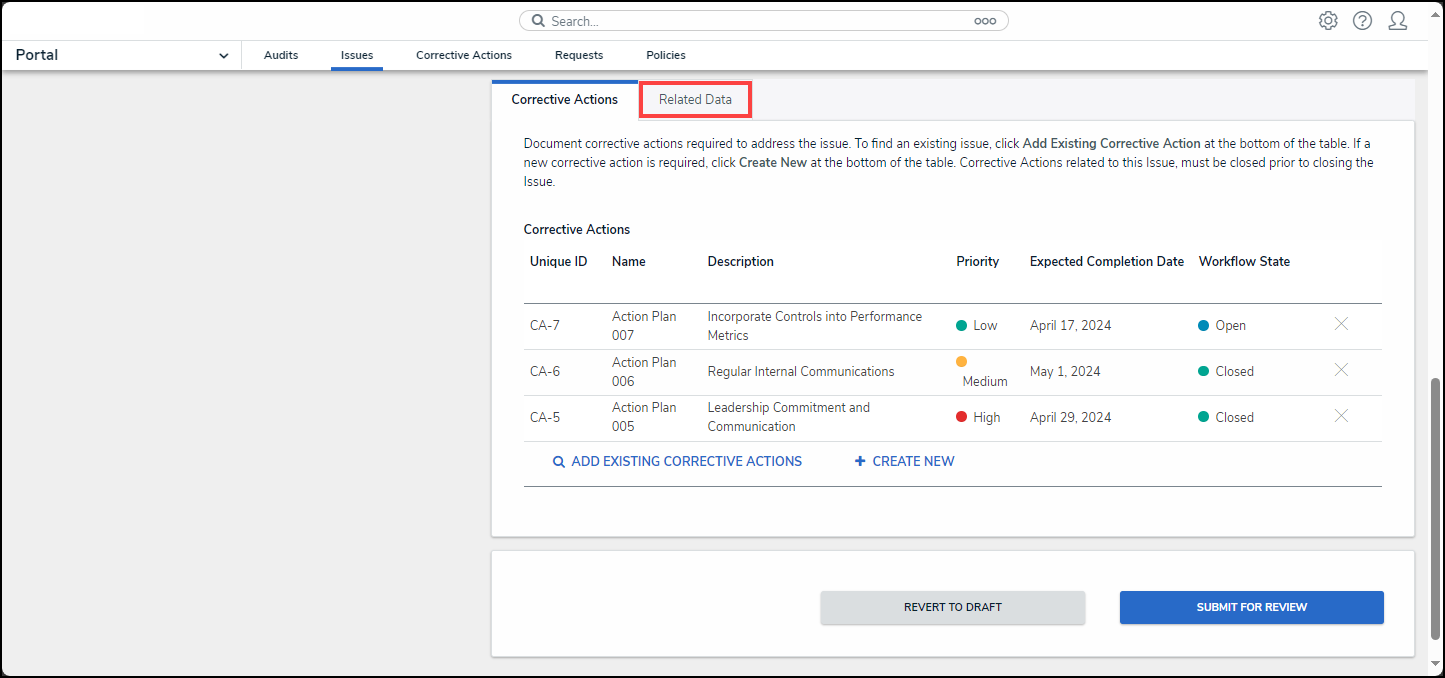Remove corrective action CA-5
1445x678 pixels.
click(1341, 416)
